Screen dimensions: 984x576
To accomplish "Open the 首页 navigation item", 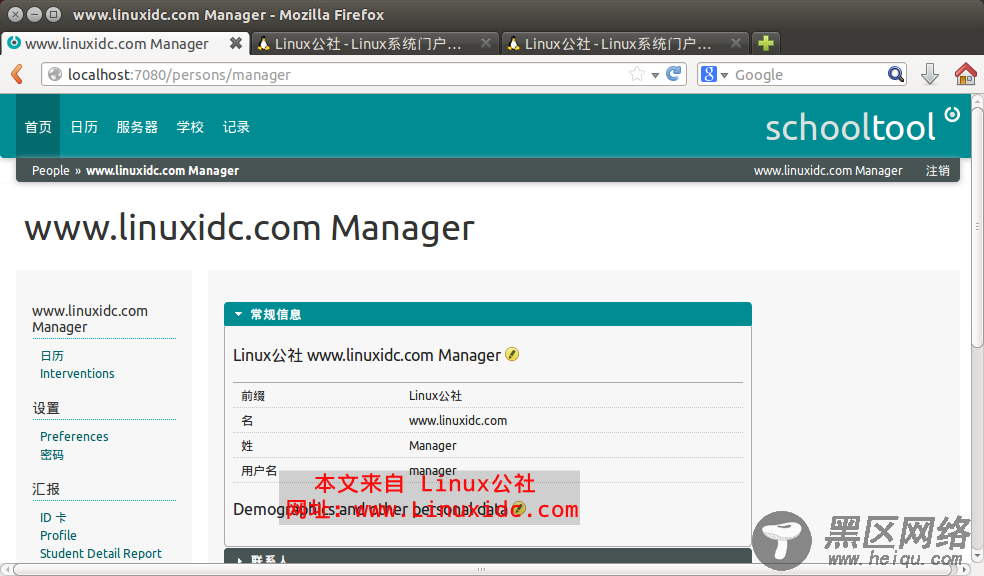I will tap(38, 126).
